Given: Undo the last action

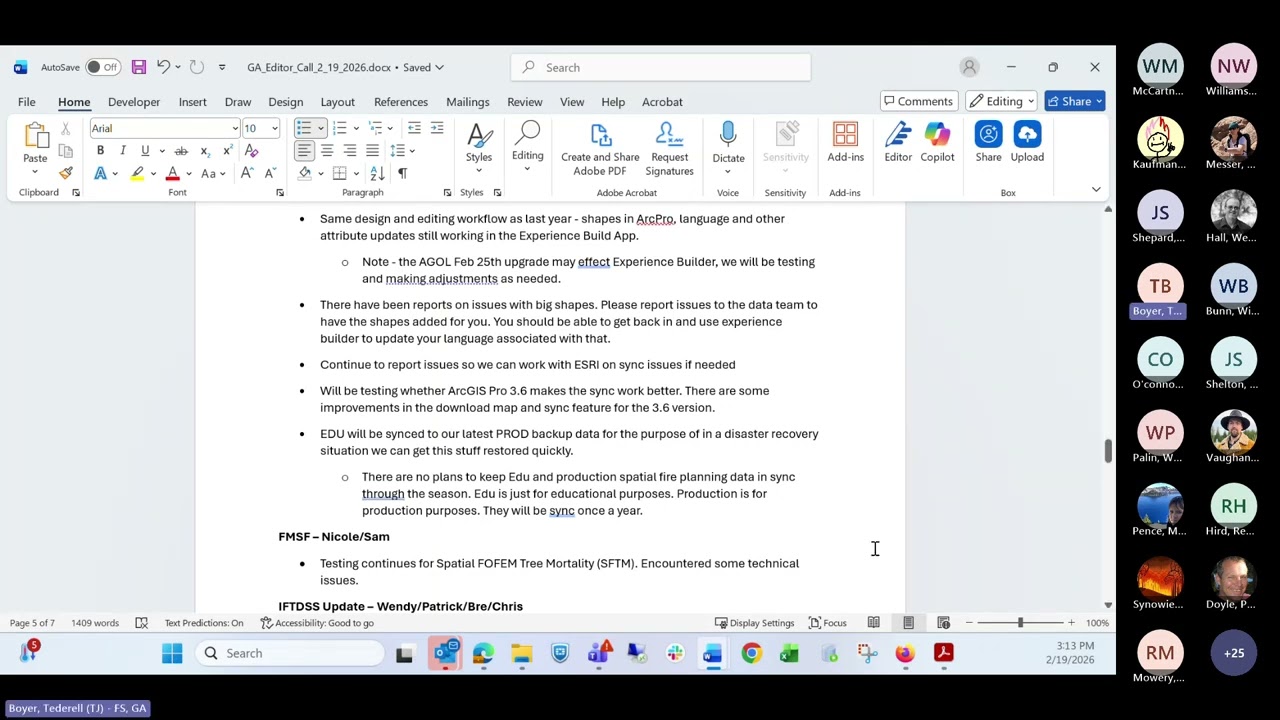Looking at the screenshot, I should point(164,67).
